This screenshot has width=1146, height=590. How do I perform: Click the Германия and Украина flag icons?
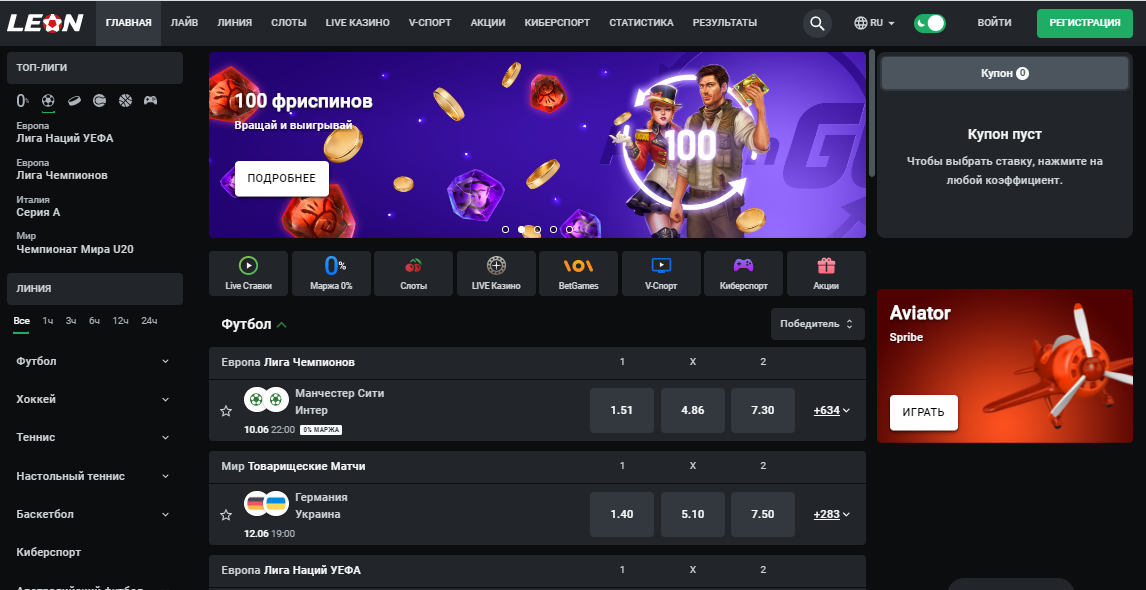click(x=266, y=504)
